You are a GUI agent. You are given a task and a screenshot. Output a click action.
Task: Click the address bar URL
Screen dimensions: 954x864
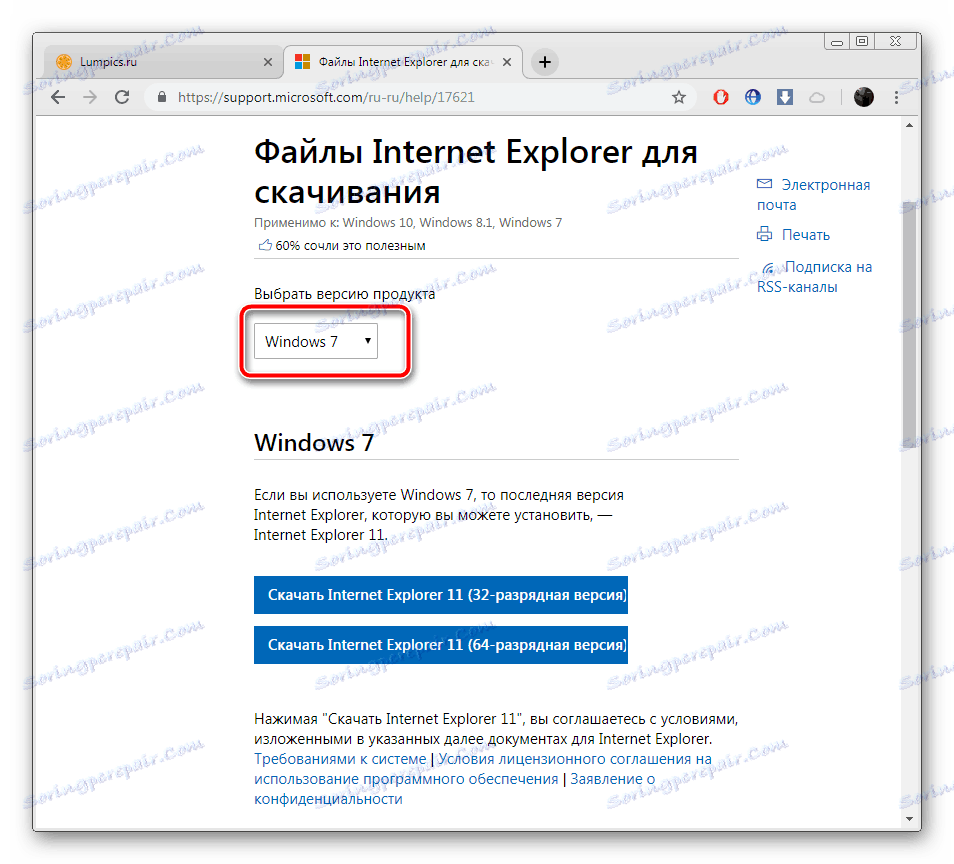(x=326, y=97)
